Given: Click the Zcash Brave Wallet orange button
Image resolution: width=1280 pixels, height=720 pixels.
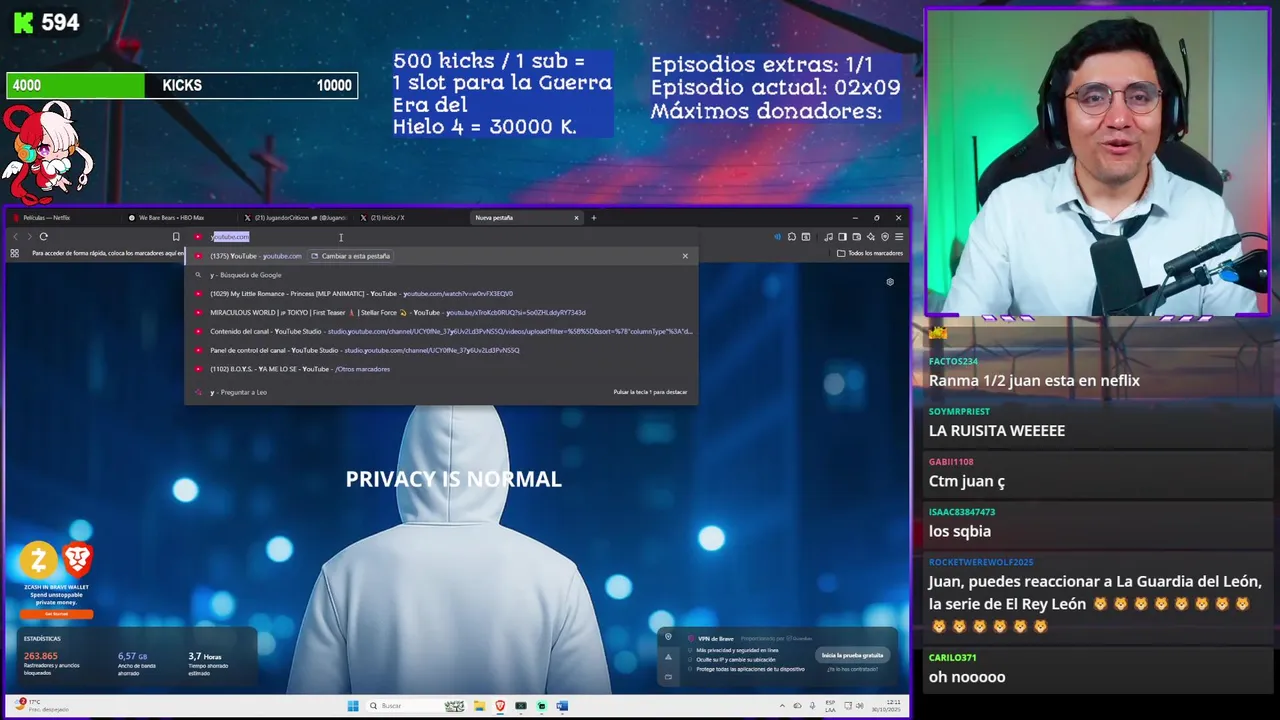Looking at the screenshot, I should click(57, 614).
